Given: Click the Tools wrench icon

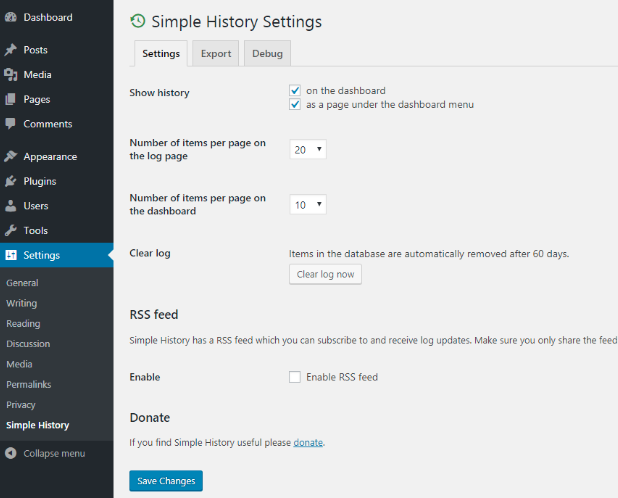Looking at the screenshot, I should click(11, 231).
